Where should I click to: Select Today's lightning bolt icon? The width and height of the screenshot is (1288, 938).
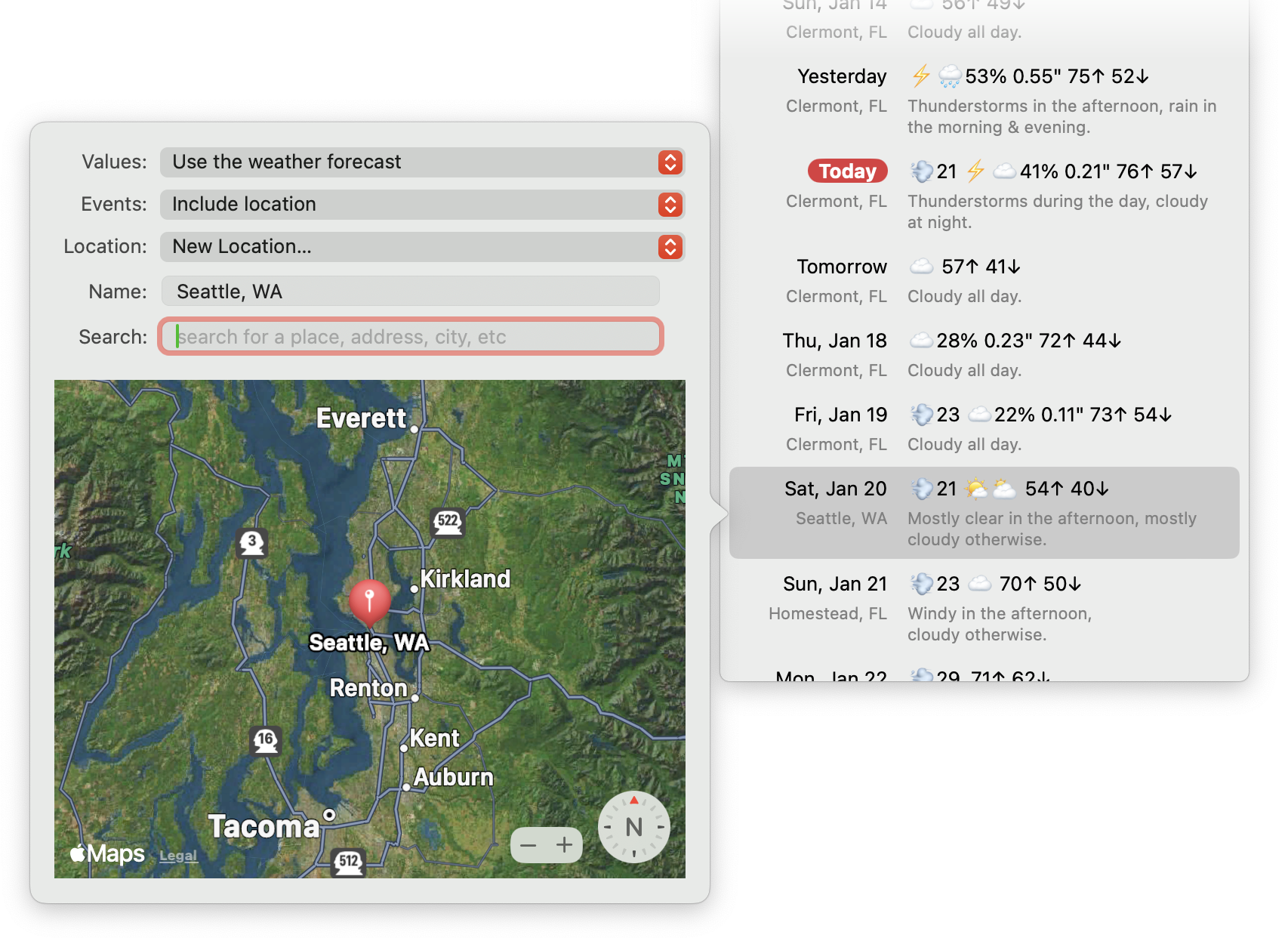[975, 171]
